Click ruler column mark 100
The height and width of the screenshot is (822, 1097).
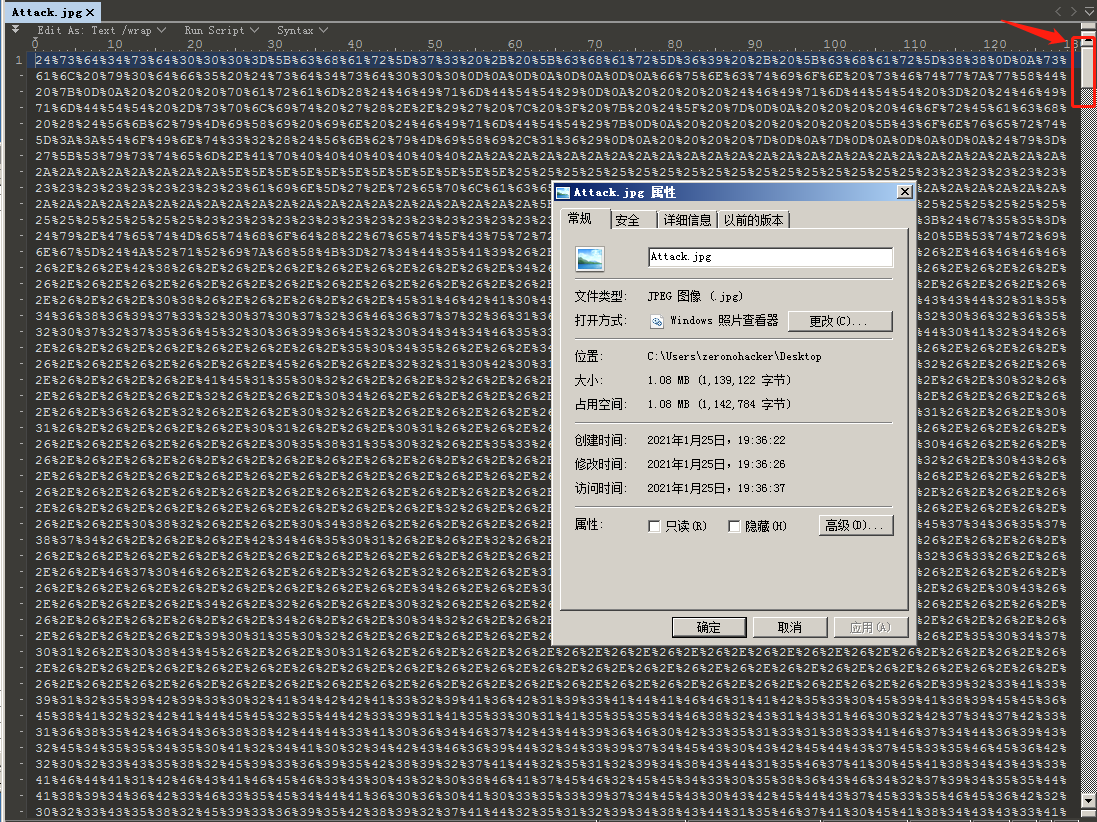pyautogui.click(x=835, y=44)
